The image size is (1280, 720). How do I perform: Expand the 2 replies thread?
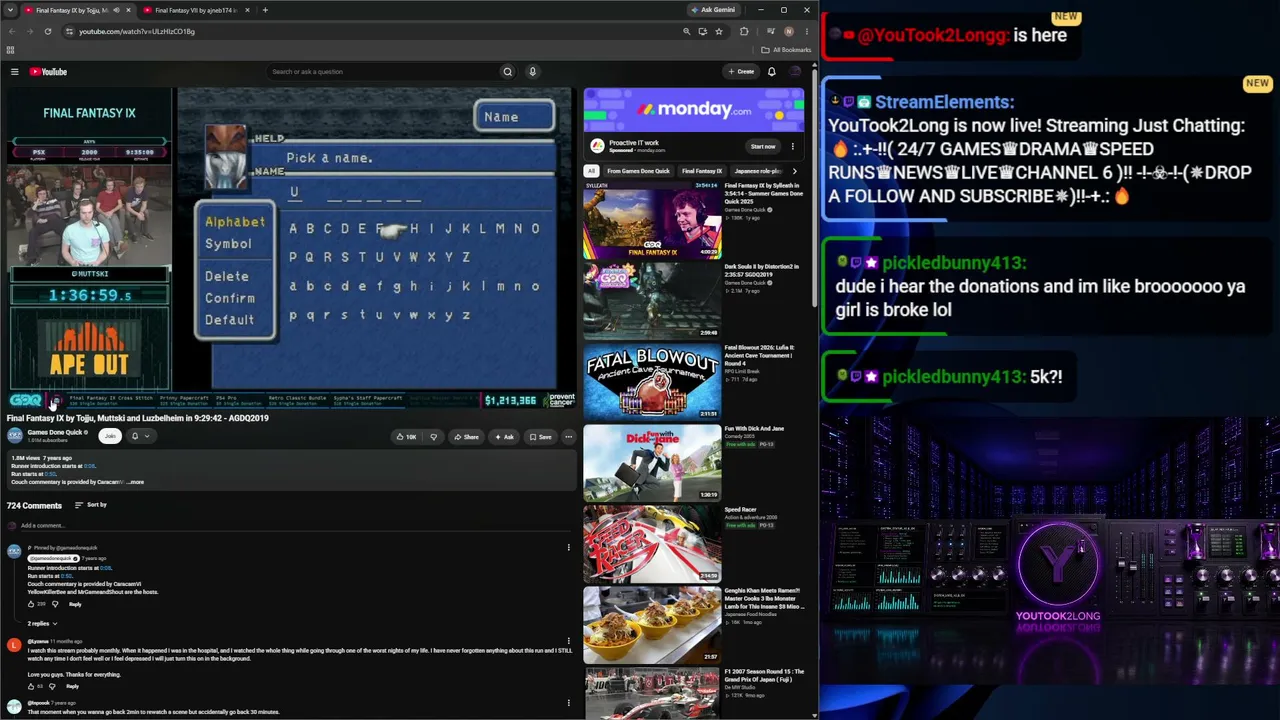[42, 623]
